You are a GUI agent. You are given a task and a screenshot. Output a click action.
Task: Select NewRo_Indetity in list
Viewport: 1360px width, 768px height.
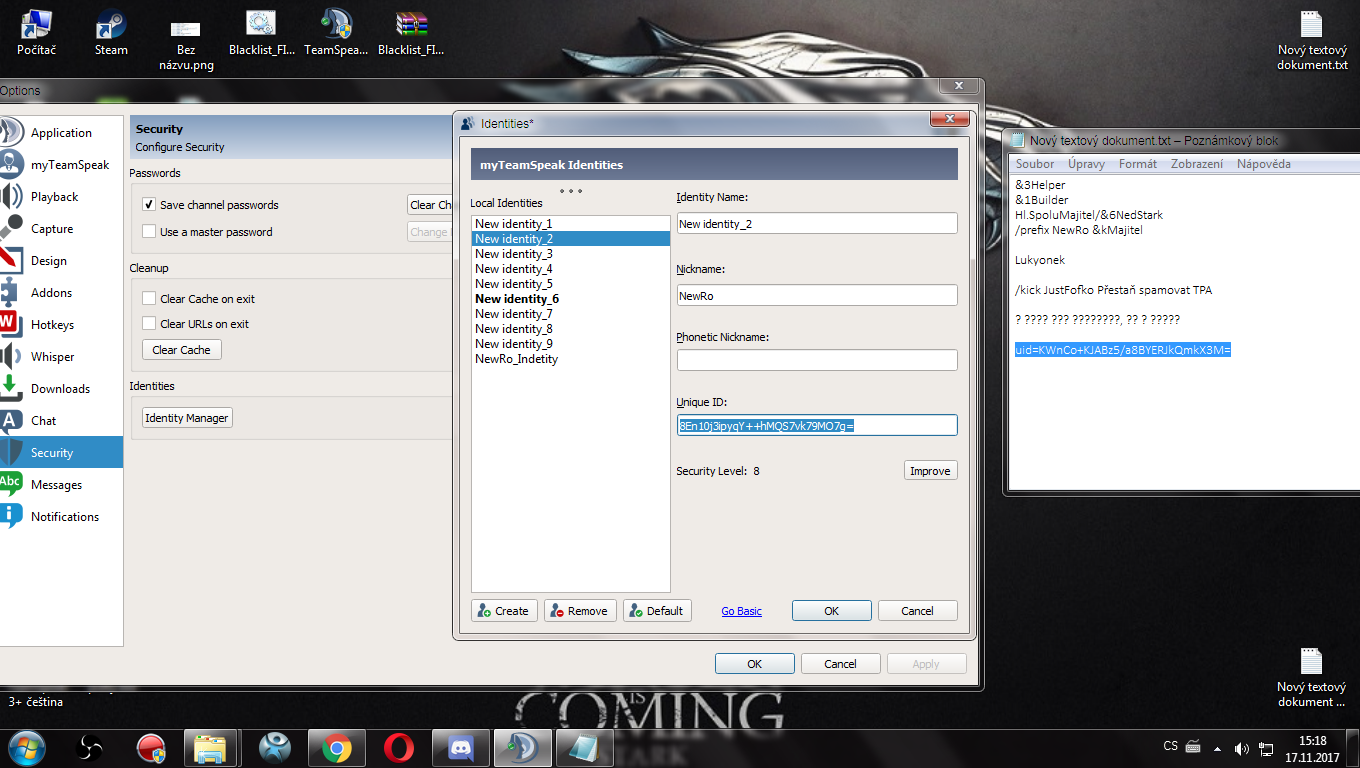[x=570, y=359]
